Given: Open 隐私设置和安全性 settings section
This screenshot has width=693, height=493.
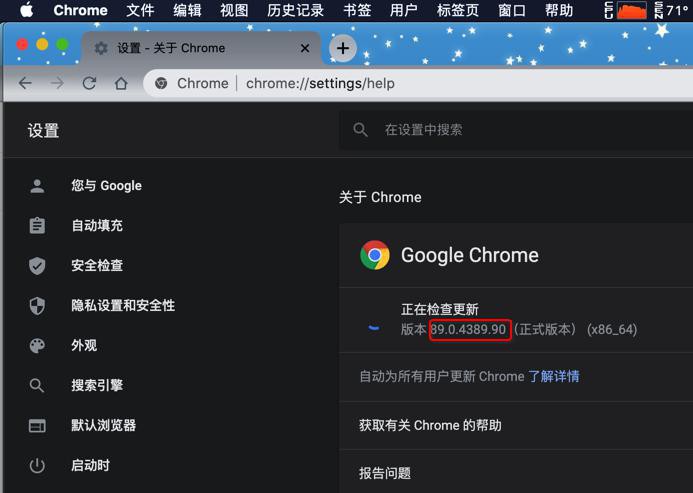Looking at the screenshot, I should 123,306.
